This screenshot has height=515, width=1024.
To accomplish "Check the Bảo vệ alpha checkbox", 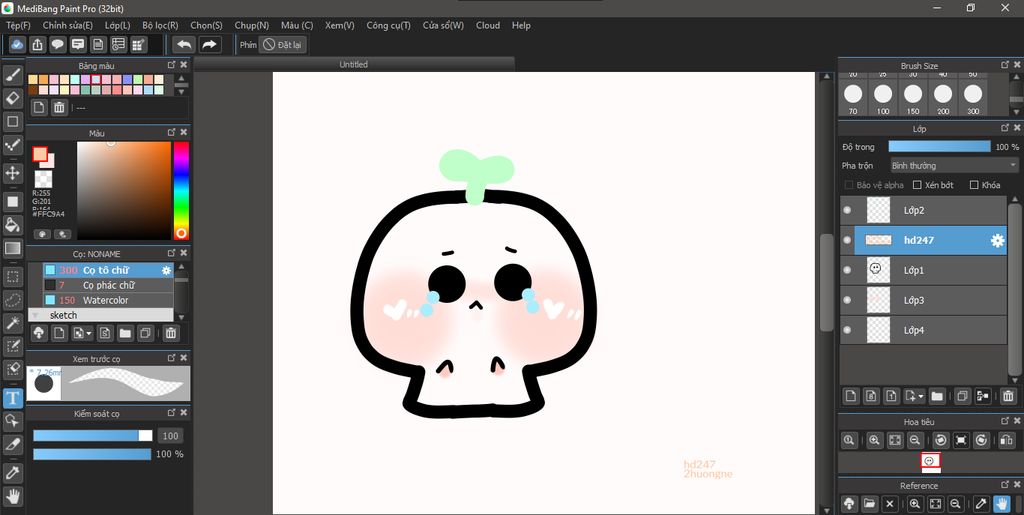I will click(x=849, y=185).
